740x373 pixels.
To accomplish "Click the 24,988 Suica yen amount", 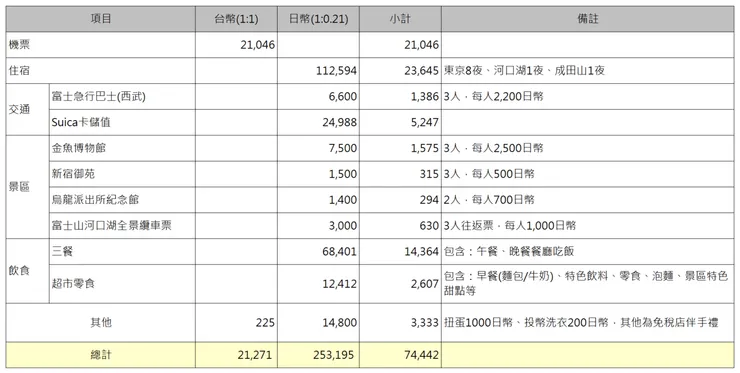I will [318, 122].
